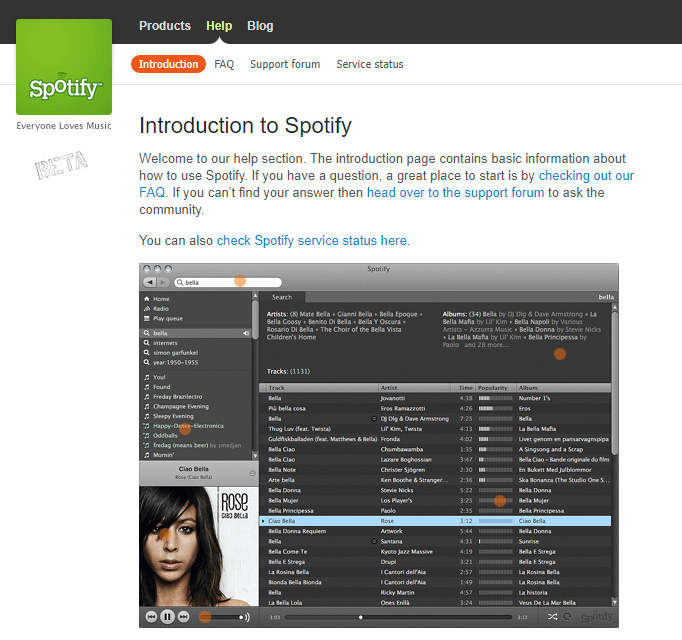The width and height of the screenshot is (682, 640).
Task: Follow the 'checking out our FAQ' link
Action: point(586,176)
